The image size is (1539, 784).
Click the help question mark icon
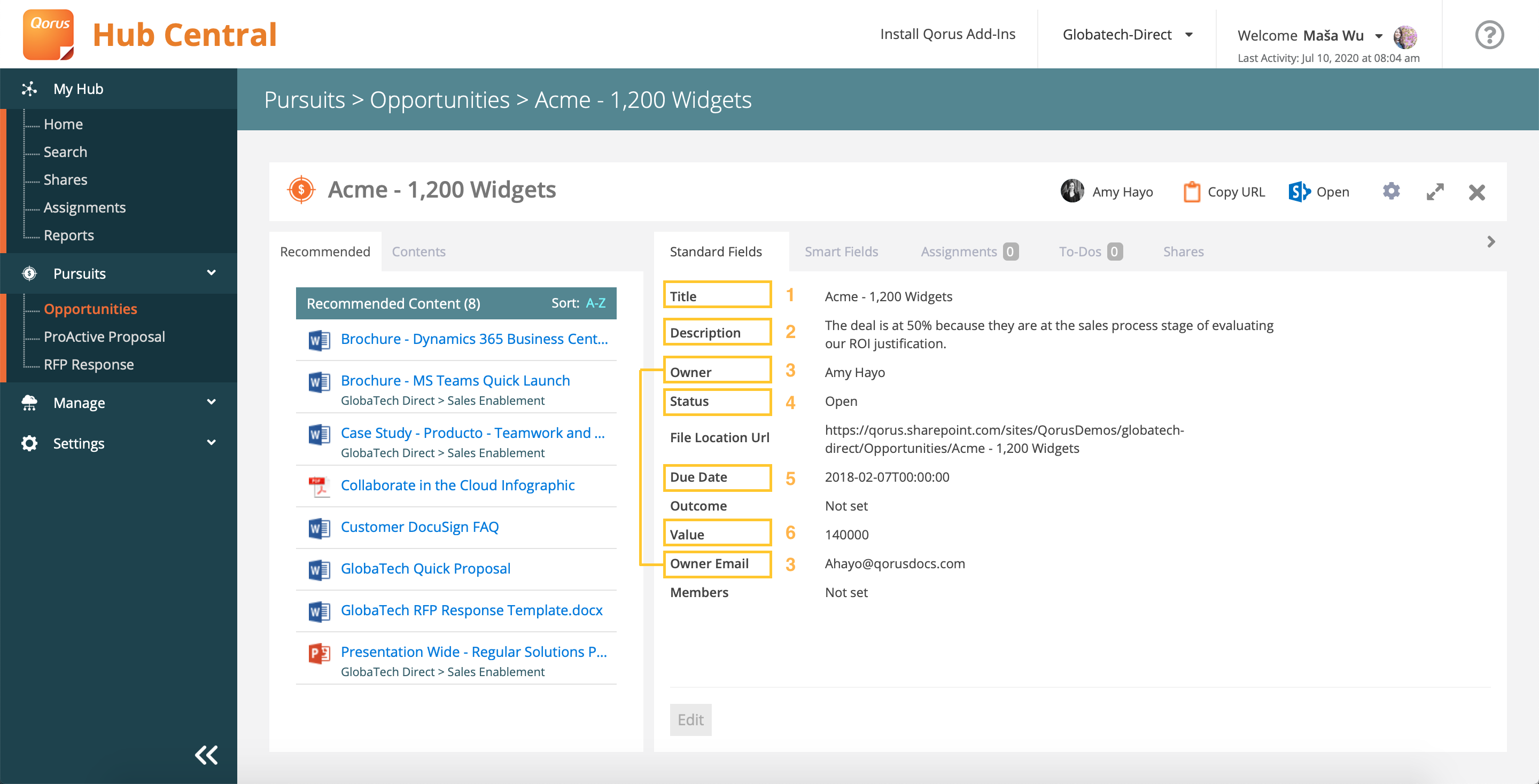(x=1489, y=35)
